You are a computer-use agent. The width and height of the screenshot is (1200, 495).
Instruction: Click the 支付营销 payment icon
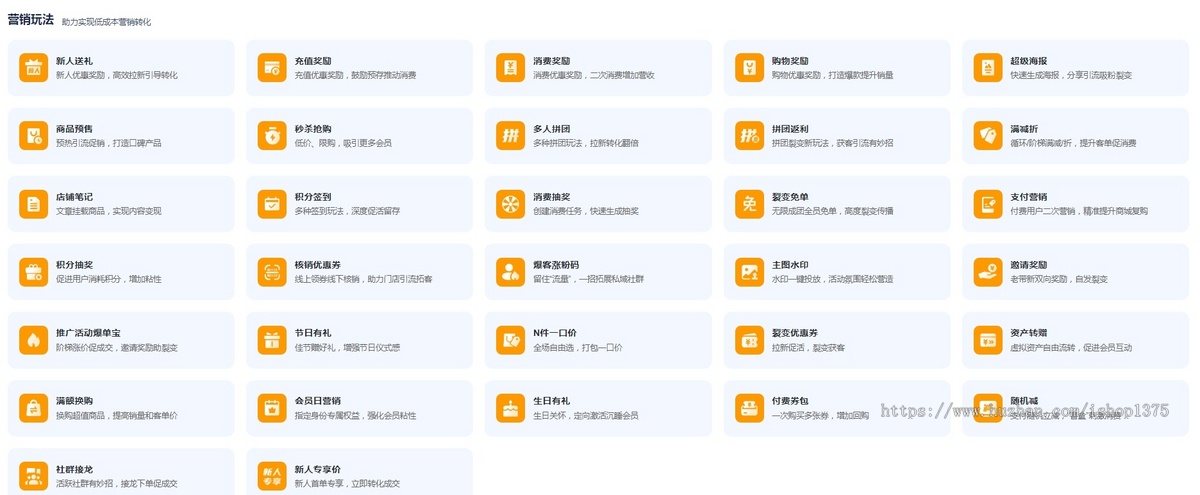[x=989, y=204]
